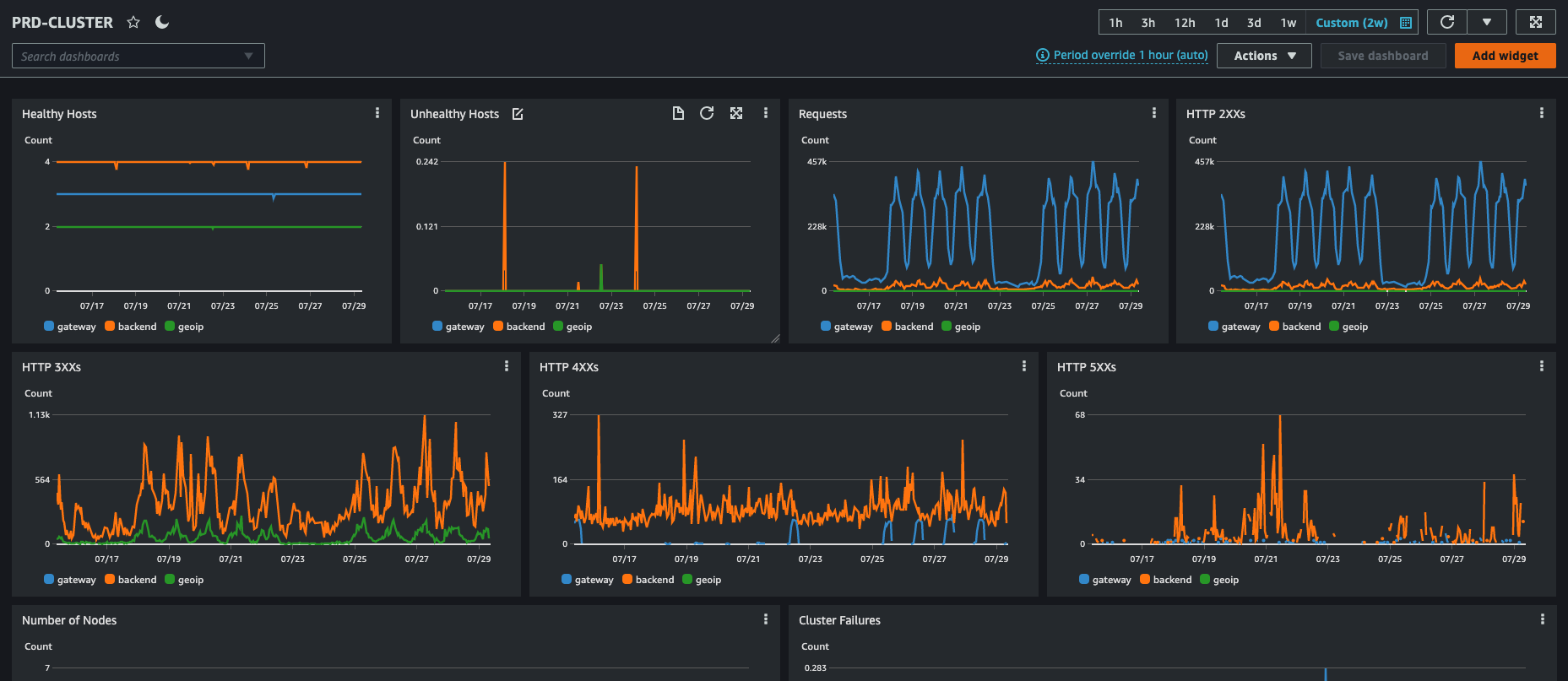
Task: Click the Healthy Hosts widget title
Action: (x=59, y=114)
